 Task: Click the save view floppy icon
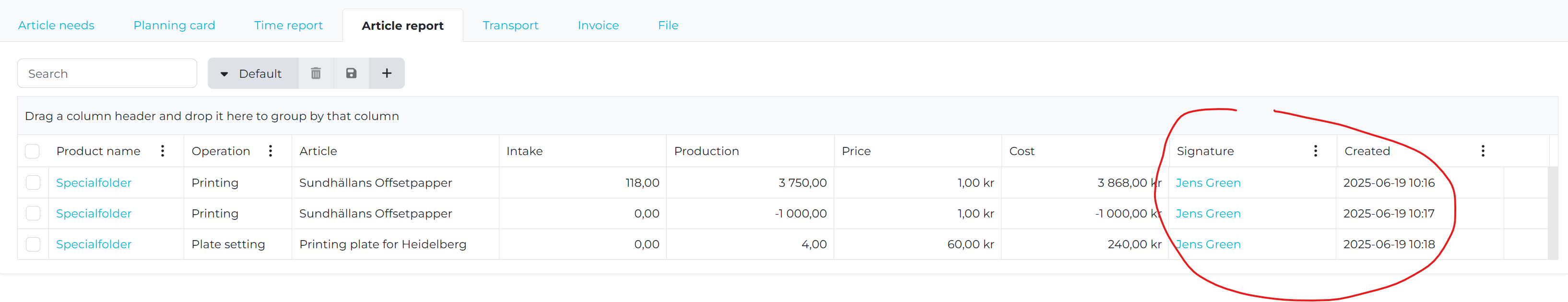[x=351, y=73]
